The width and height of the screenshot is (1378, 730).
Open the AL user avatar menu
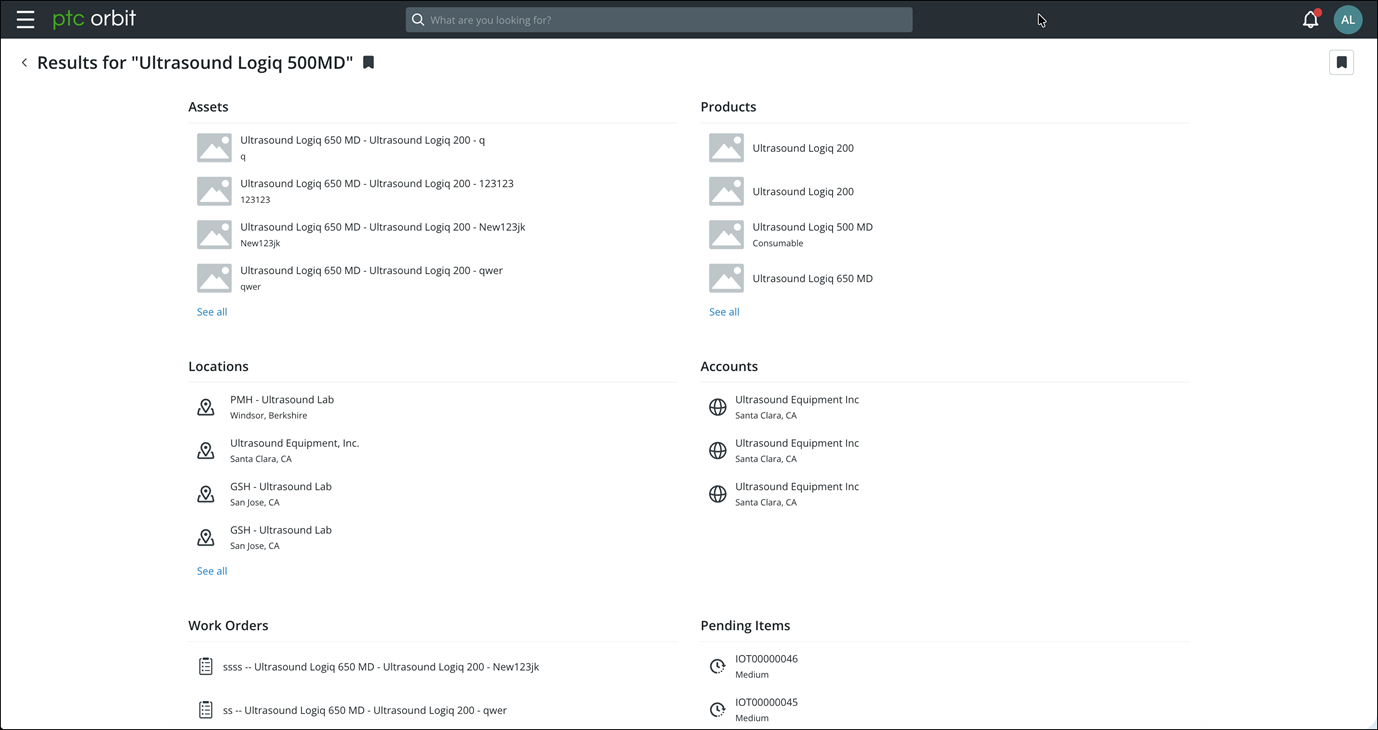(1348, 19)
